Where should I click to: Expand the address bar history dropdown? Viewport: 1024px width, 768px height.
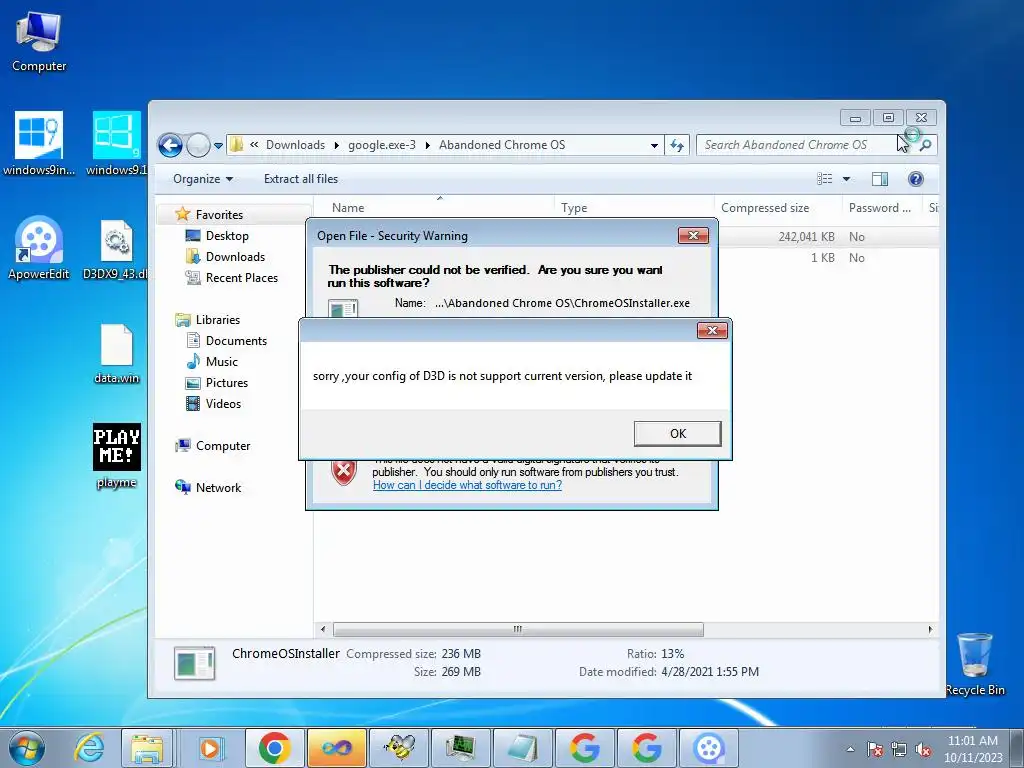(x=654, y=146)
